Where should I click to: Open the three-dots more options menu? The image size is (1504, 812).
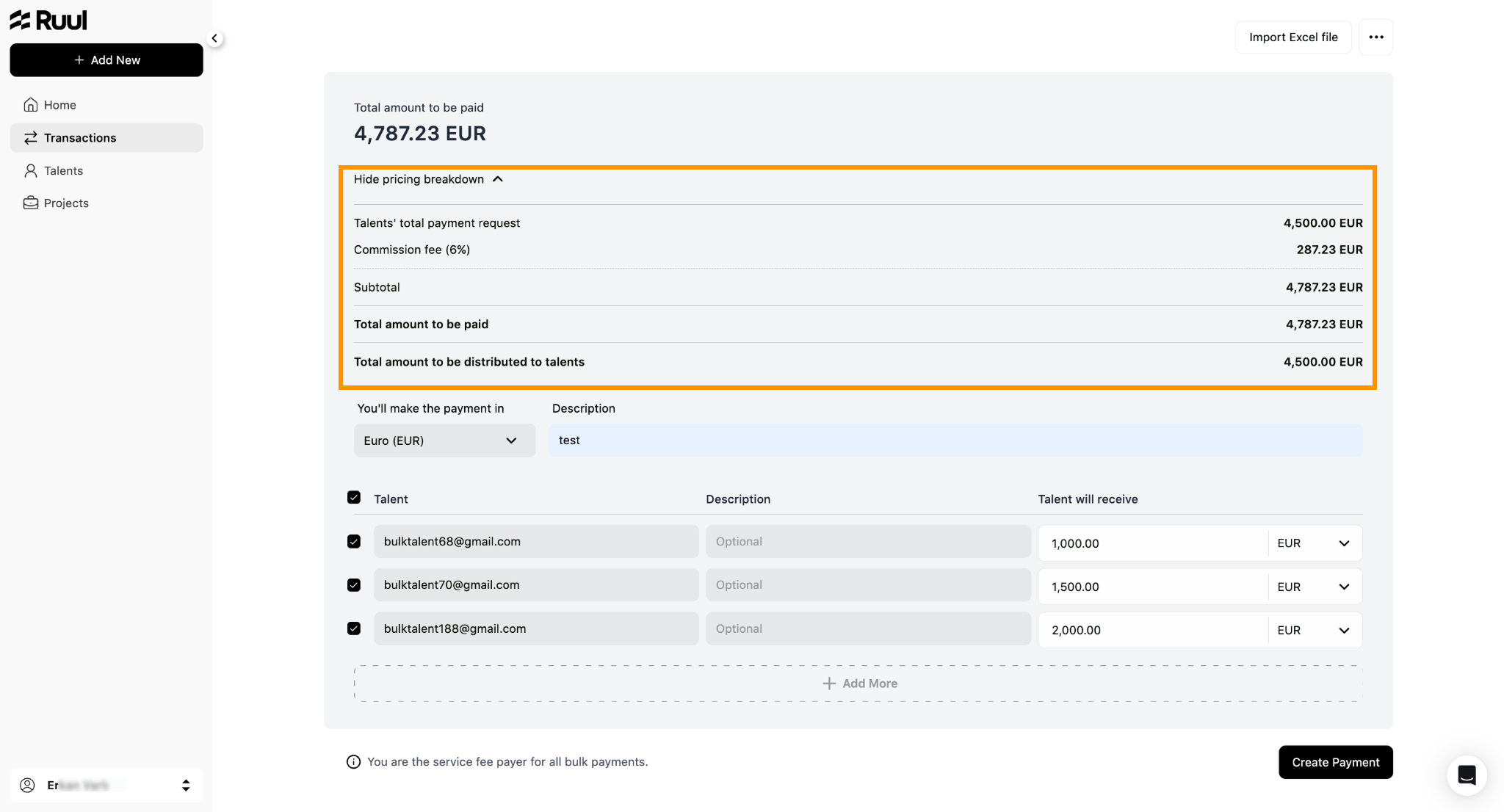click(1375, 37)
